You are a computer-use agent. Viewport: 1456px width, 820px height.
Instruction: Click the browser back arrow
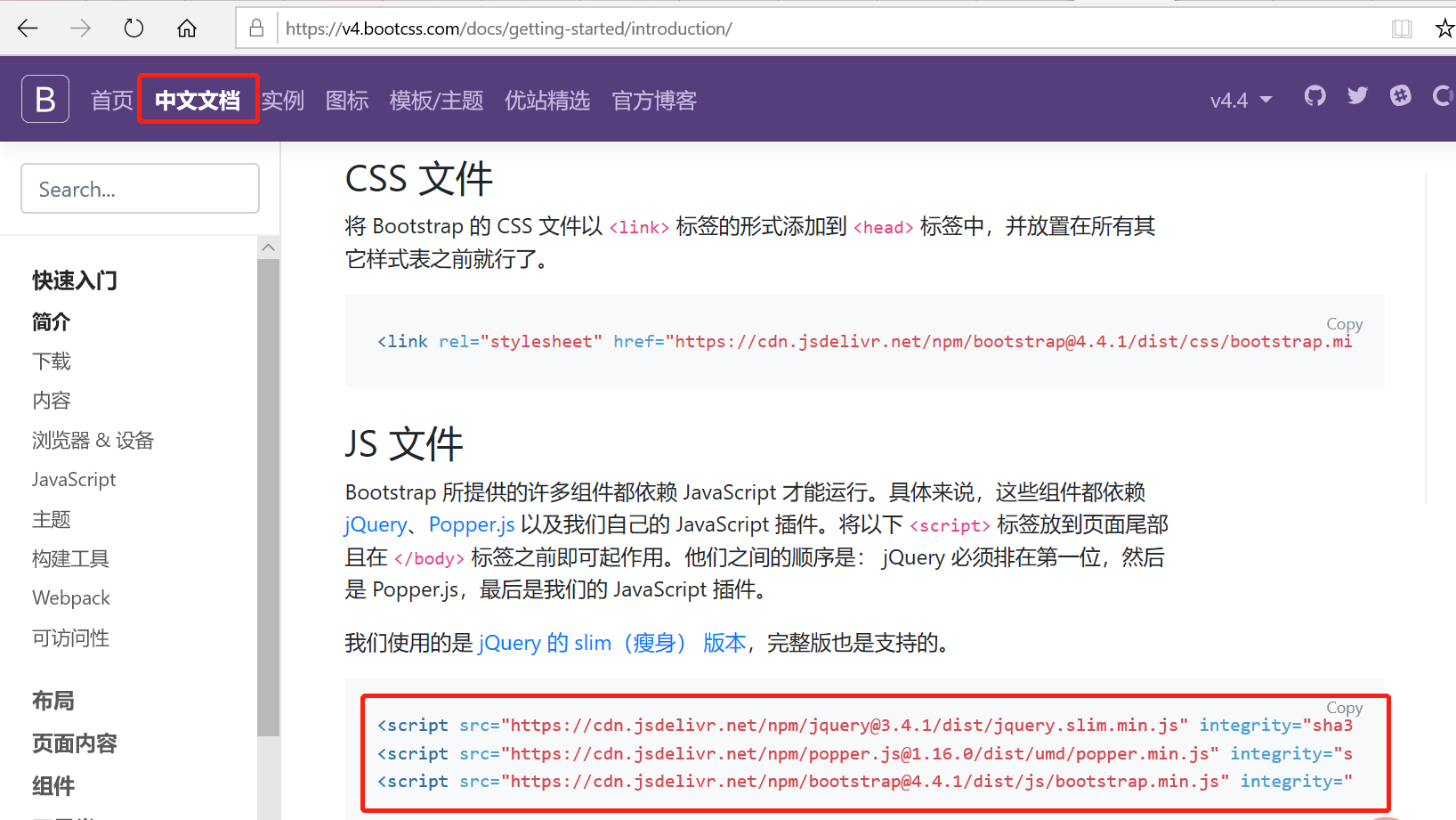(x=28, y=28)
